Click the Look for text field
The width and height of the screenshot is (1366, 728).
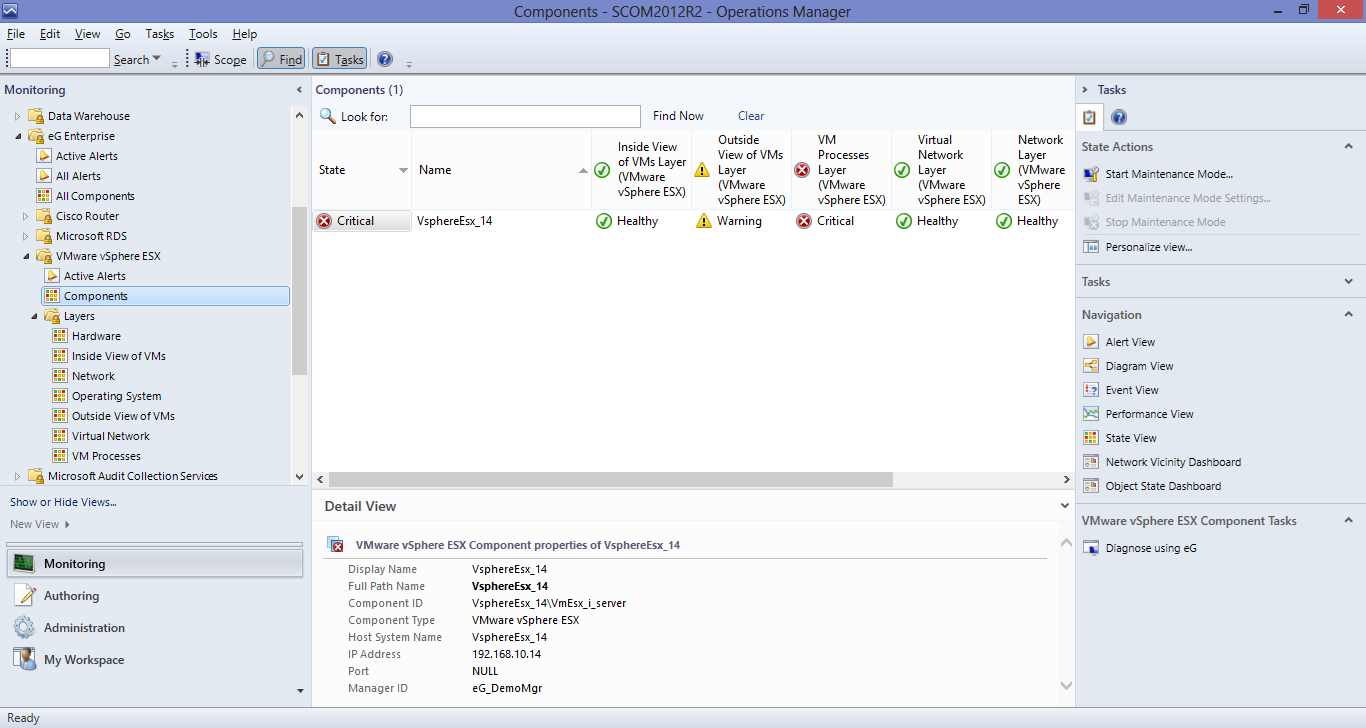(x=525, y=116)
